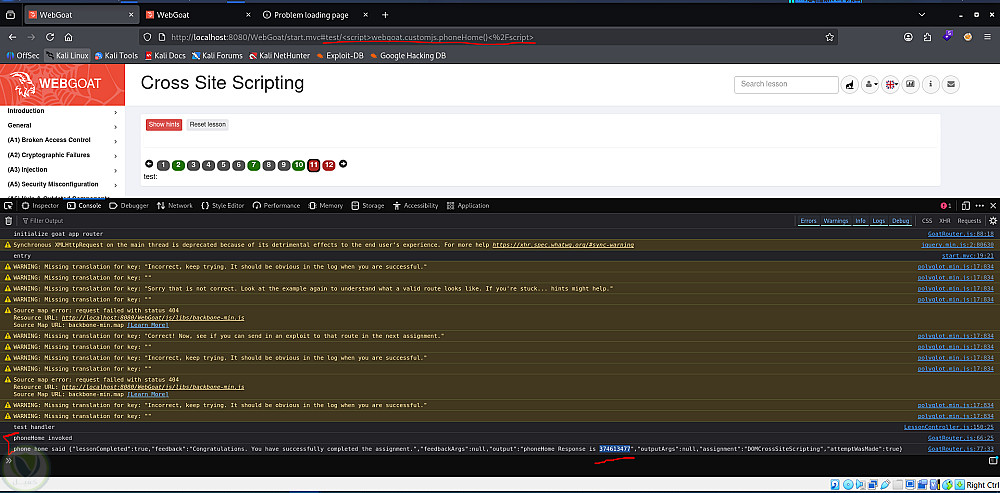Click the Search lesson input field
This screenshot has height=493, width=1000.
[786, 84]
